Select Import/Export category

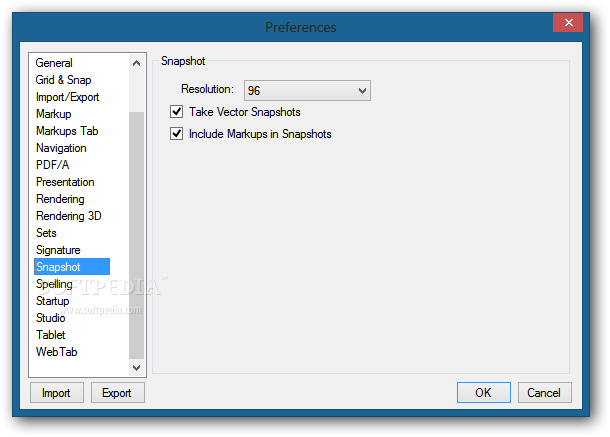click(x=68, y=97)
